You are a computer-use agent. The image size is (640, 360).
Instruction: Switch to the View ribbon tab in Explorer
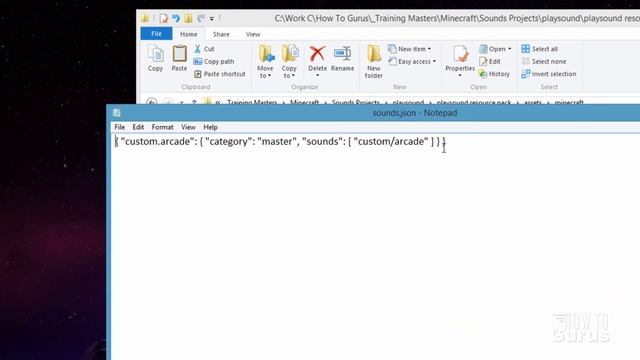point(253,34)
